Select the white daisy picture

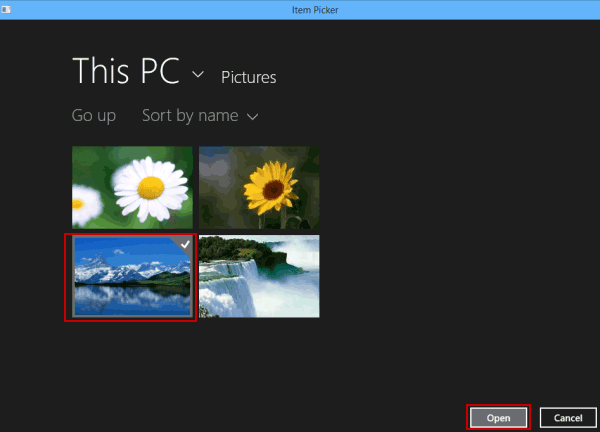coord(132,187)
